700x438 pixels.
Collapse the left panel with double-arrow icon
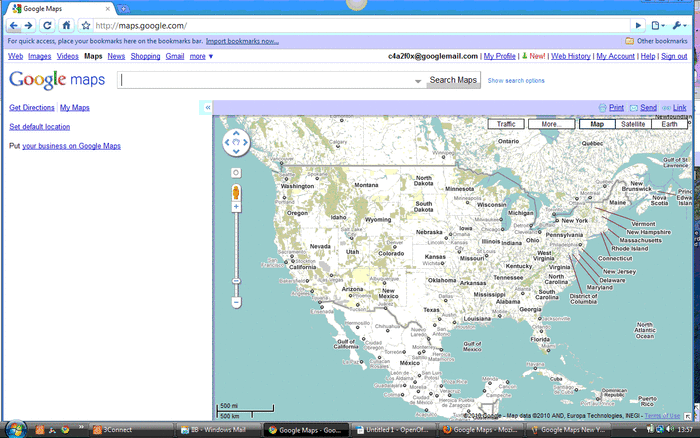(208, 108)
